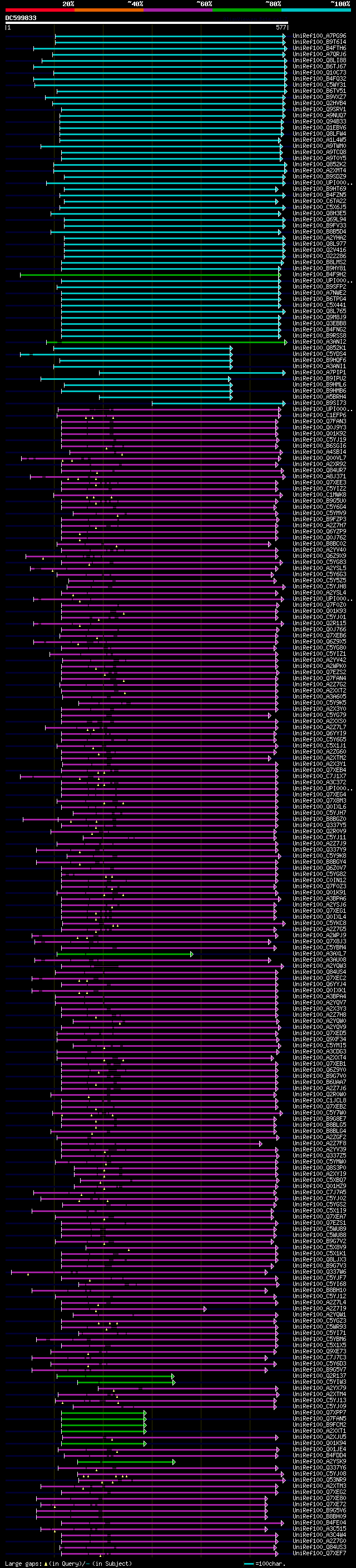This screenshot has width=356, height=1568.
Task: Click the orange ~40% identity legend bar
Action: [x=109, y=10]
